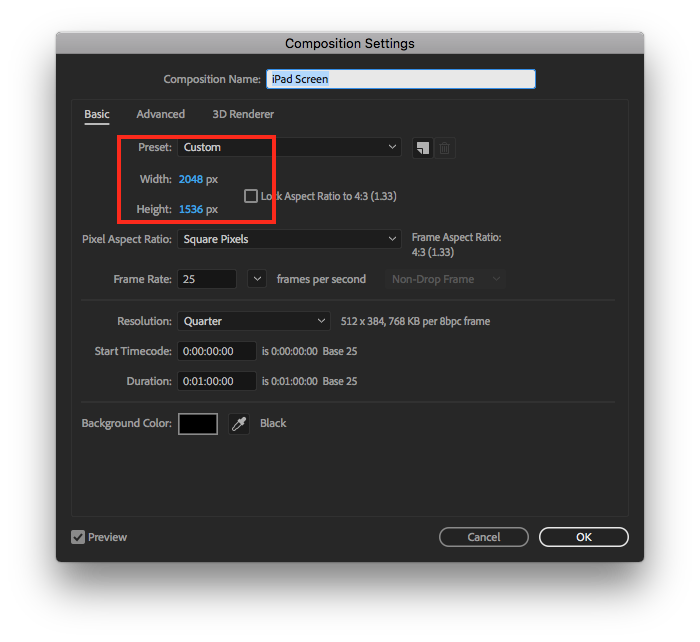
Task: Click the Duration field
Action: [x=217, y=381]
